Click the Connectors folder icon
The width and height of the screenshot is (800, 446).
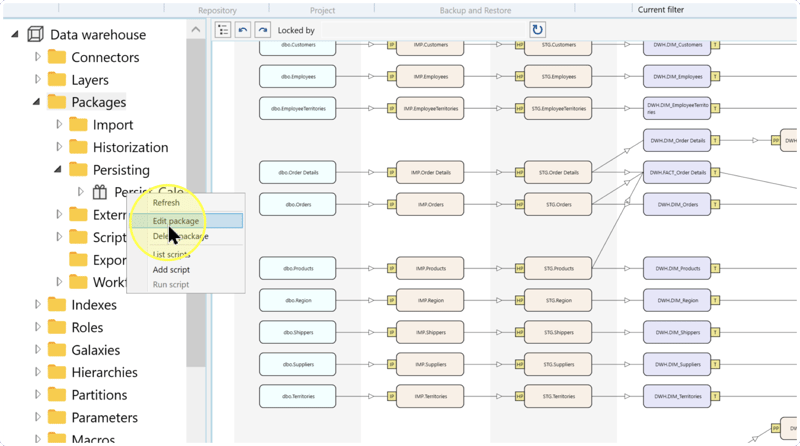(57, 57)
